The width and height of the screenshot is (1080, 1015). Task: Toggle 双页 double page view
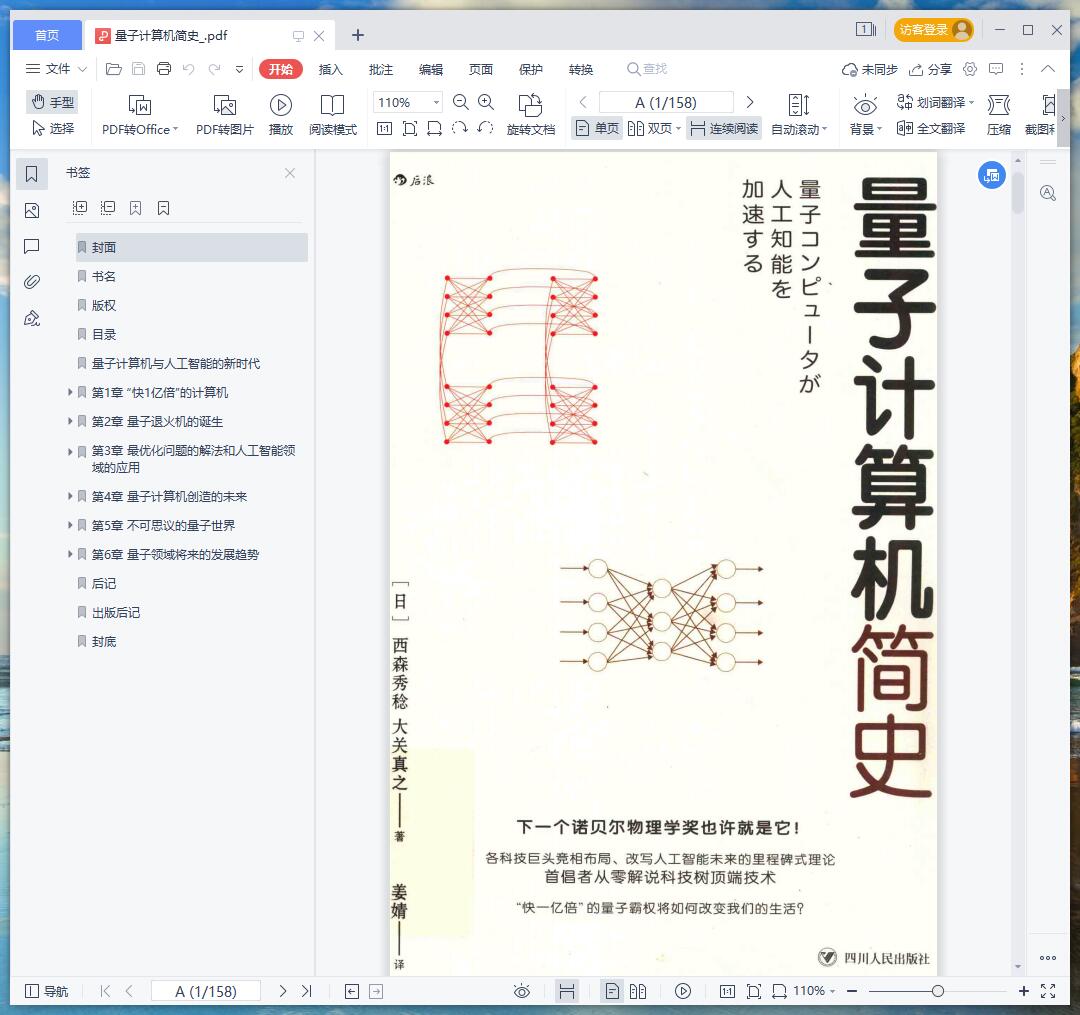pyautogui.click(x=654, y=128)
